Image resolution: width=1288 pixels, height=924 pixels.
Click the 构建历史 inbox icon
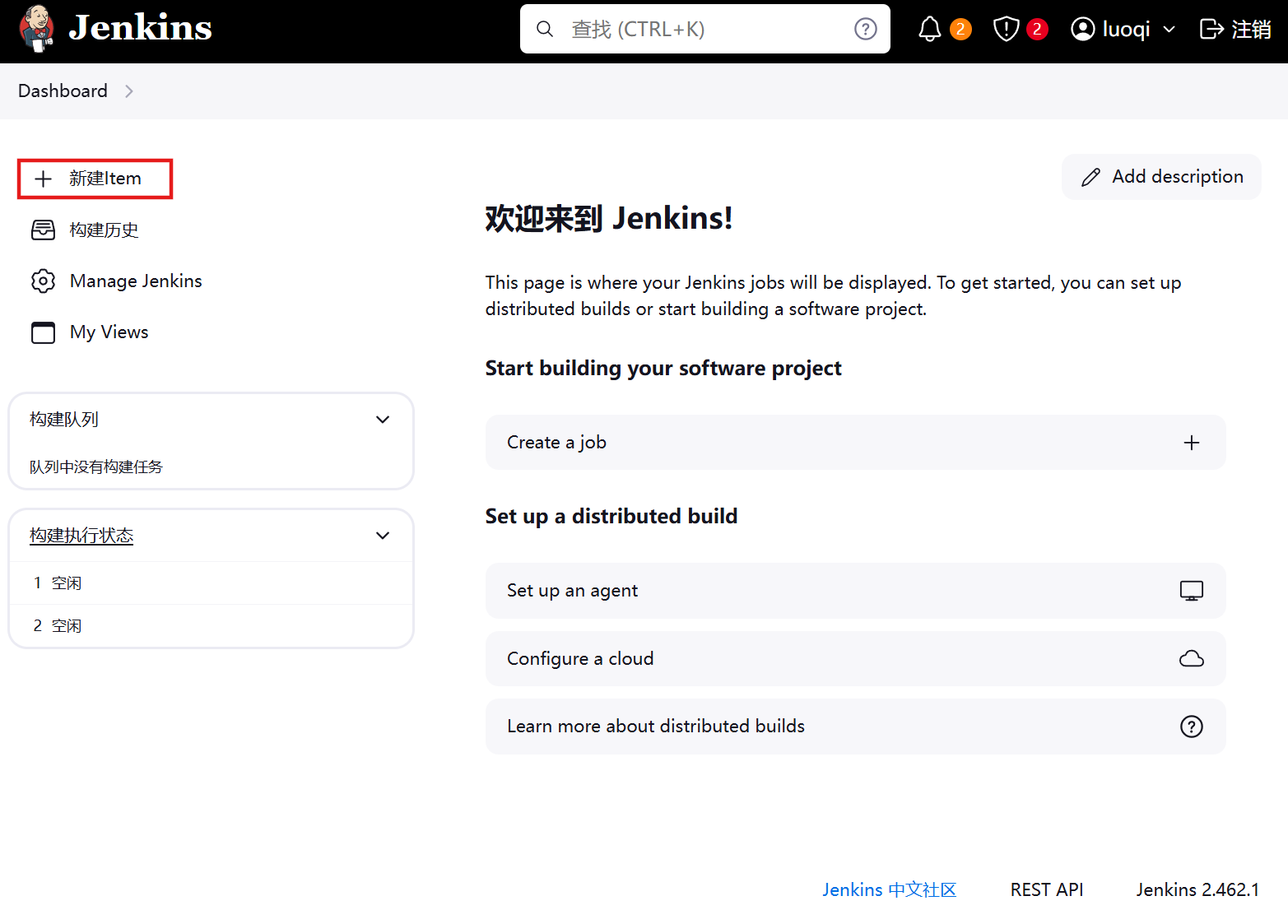[43, 230]
